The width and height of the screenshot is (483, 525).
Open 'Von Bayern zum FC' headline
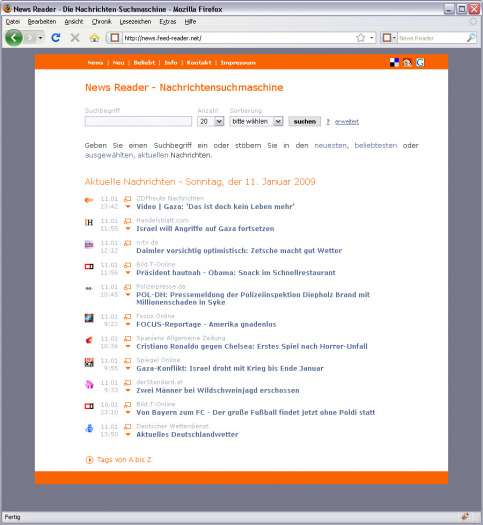255,412
